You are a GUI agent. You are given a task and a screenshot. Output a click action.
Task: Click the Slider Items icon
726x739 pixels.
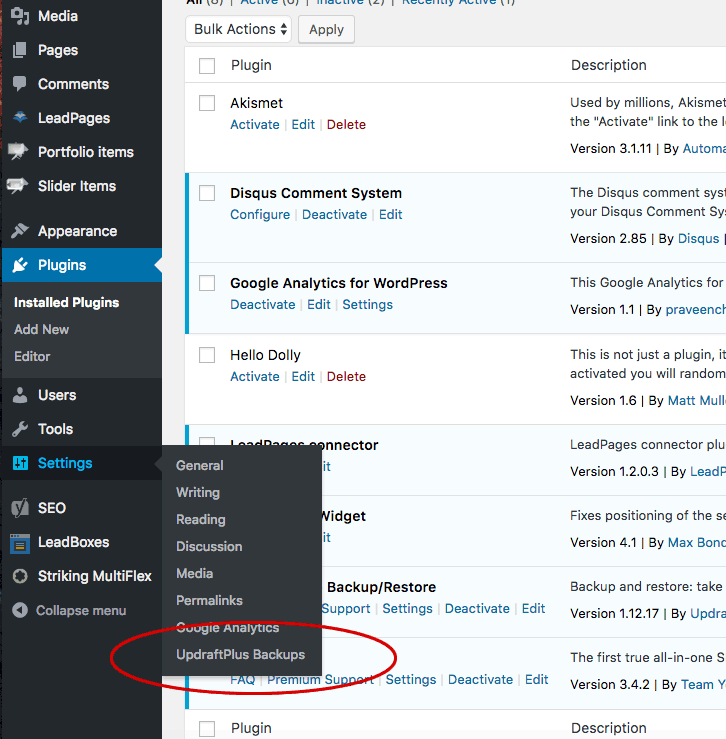point(18,185)
